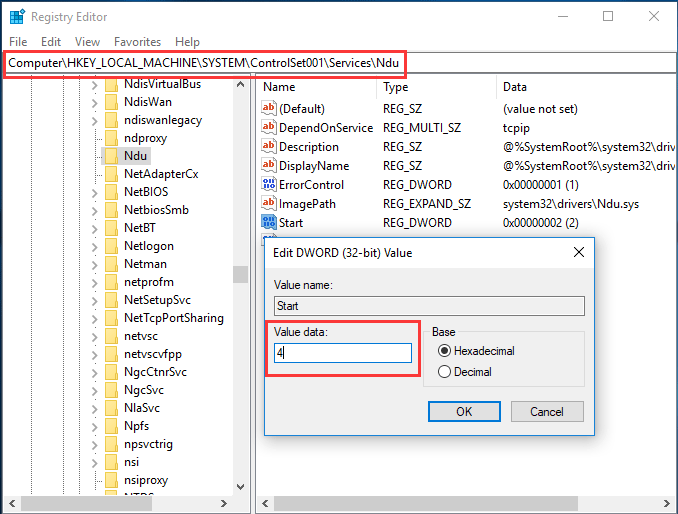Click the tcpip data cell

(516, 128)
